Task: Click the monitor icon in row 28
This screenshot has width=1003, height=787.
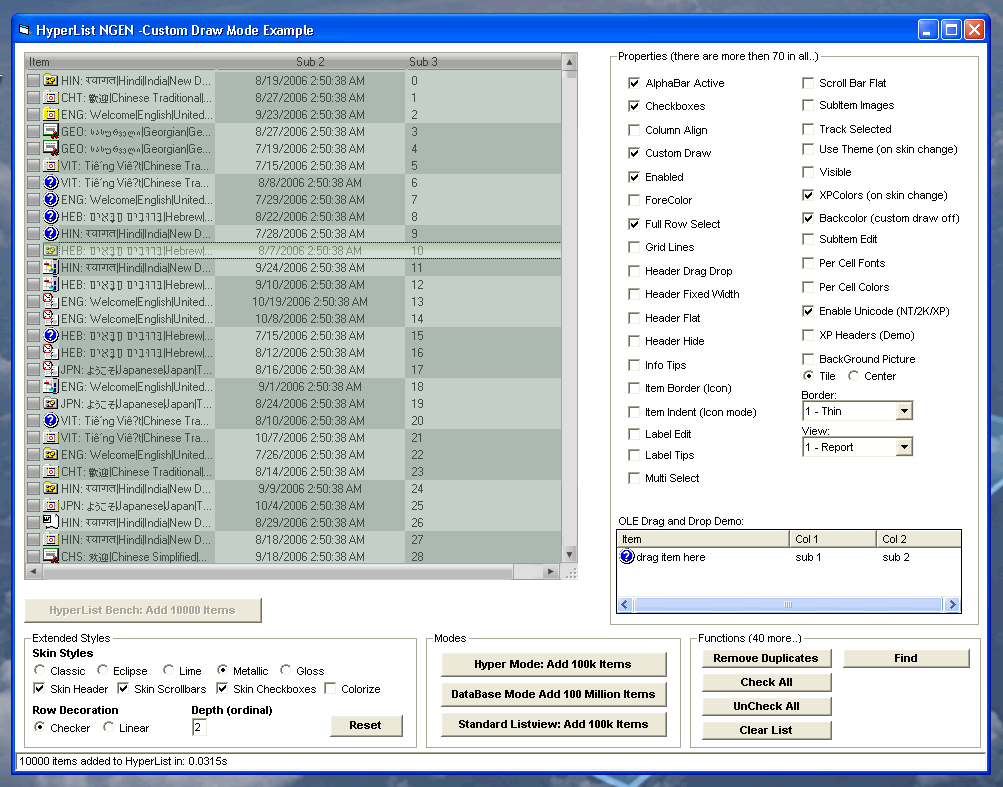Action: click(x=50, y=557)
